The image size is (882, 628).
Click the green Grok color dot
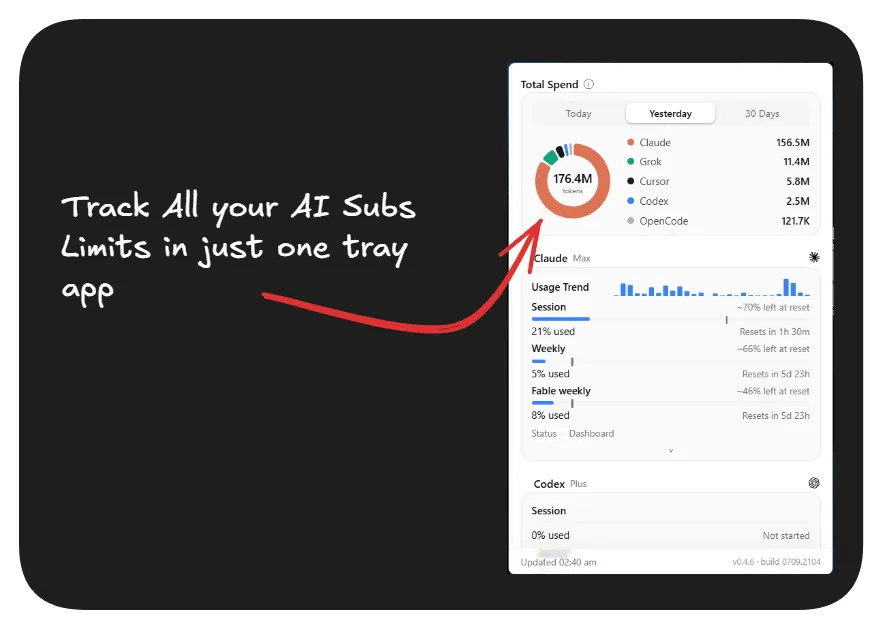click(631, 162)
